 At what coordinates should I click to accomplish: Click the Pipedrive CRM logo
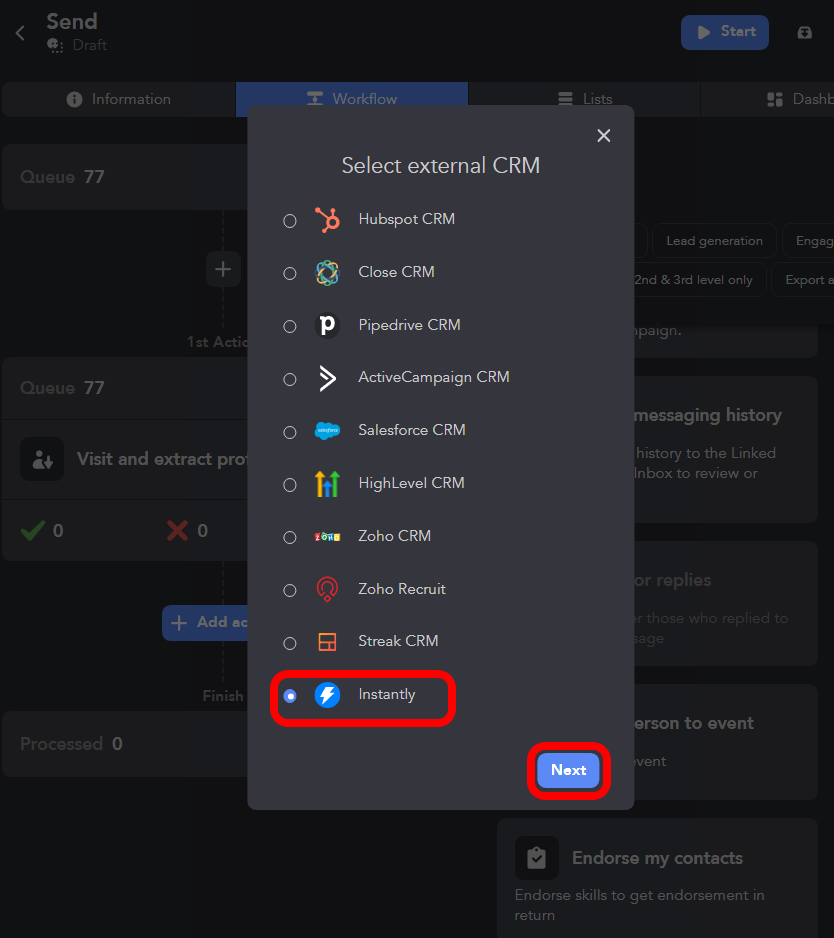[327, 325]
